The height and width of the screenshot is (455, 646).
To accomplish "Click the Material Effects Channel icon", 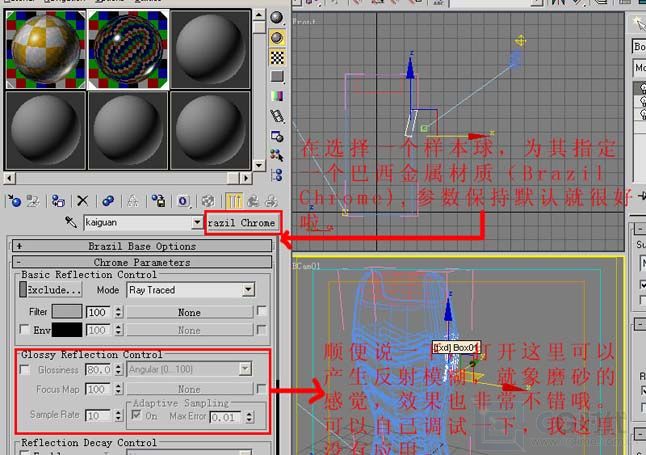I will pyautogui.click(x=183, y=201).
